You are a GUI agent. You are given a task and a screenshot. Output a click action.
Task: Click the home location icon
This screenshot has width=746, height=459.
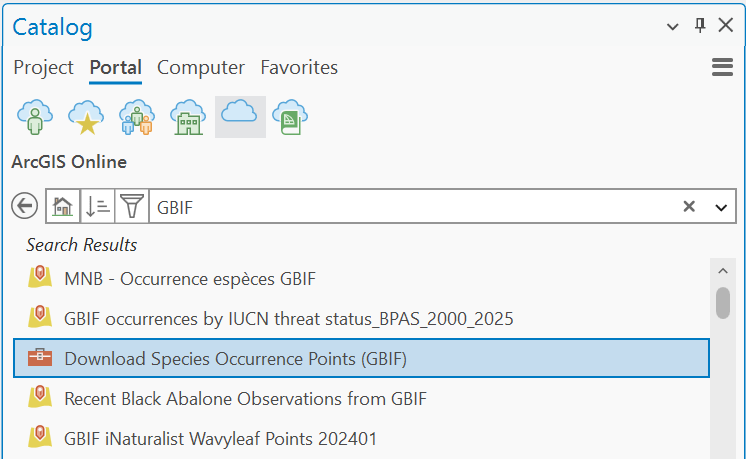(62, 207)
